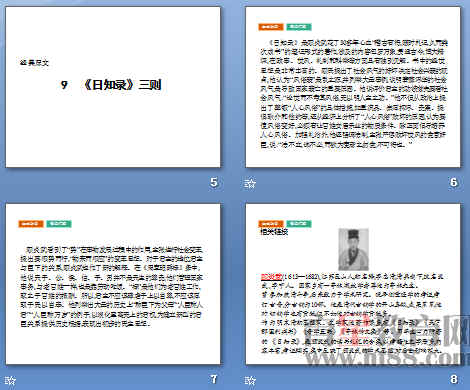Click the orange tag button on slide 6
Screen dimensions: 470x390
point(271,27)
